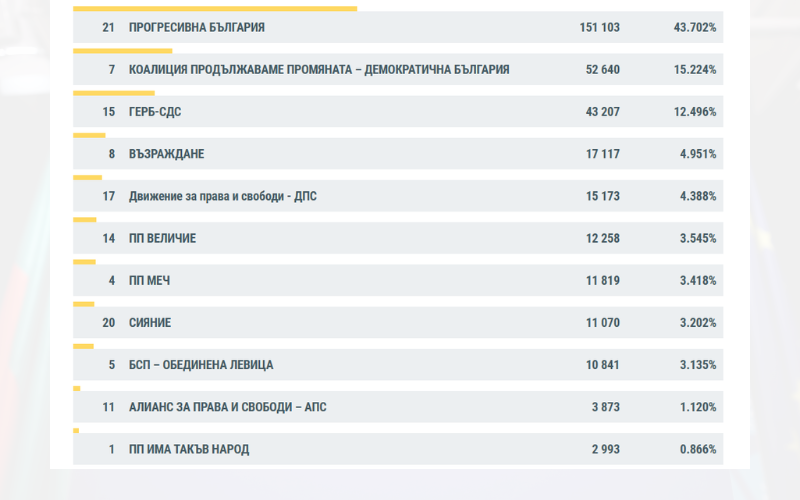Click the СИЯНИЕ party name
Viewport: 800px width, 500px height.
pyautogui.click(x=150, y=323)
